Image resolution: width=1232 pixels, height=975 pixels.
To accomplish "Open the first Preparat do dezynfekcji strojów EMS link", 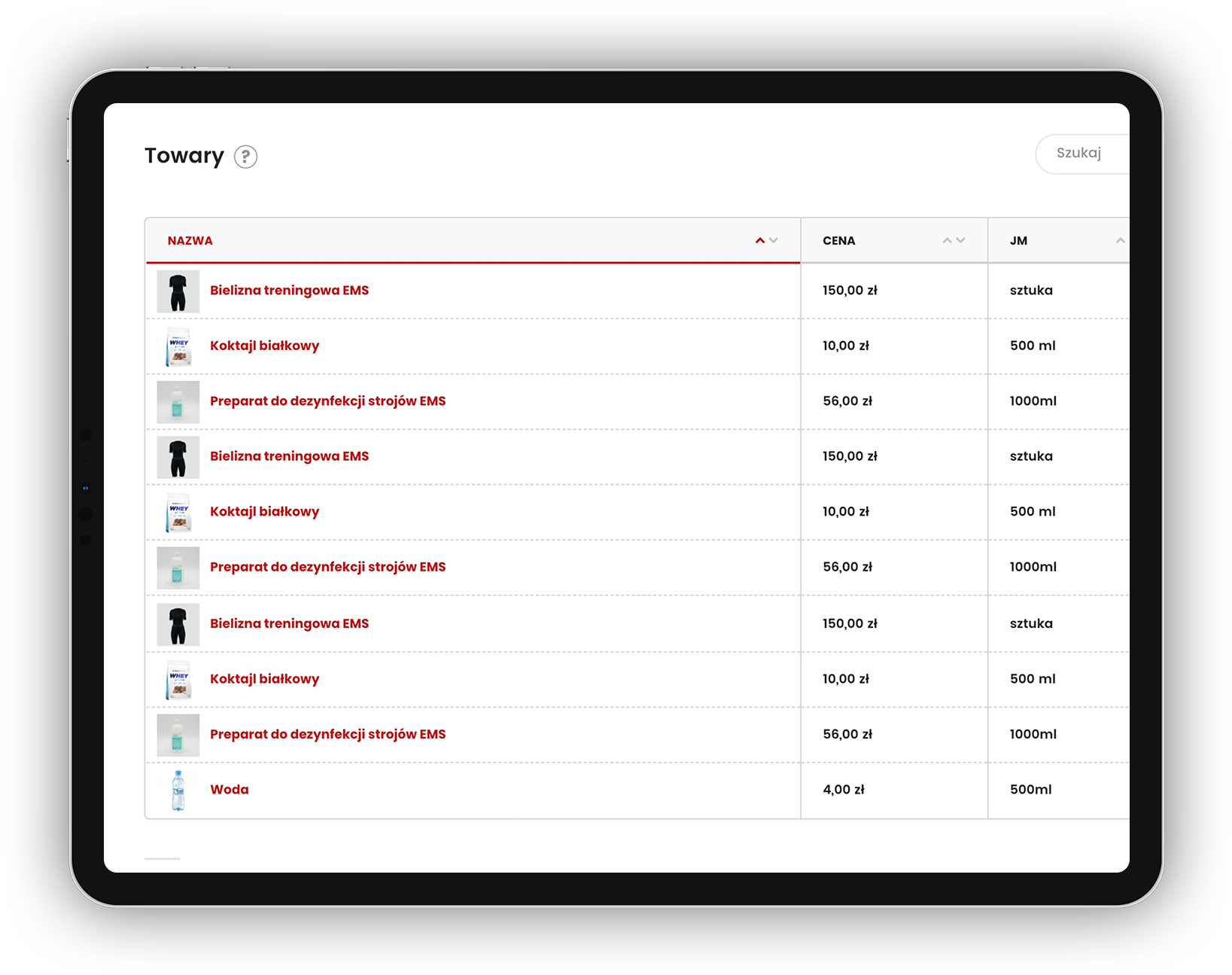I will (x=327, y=401).
